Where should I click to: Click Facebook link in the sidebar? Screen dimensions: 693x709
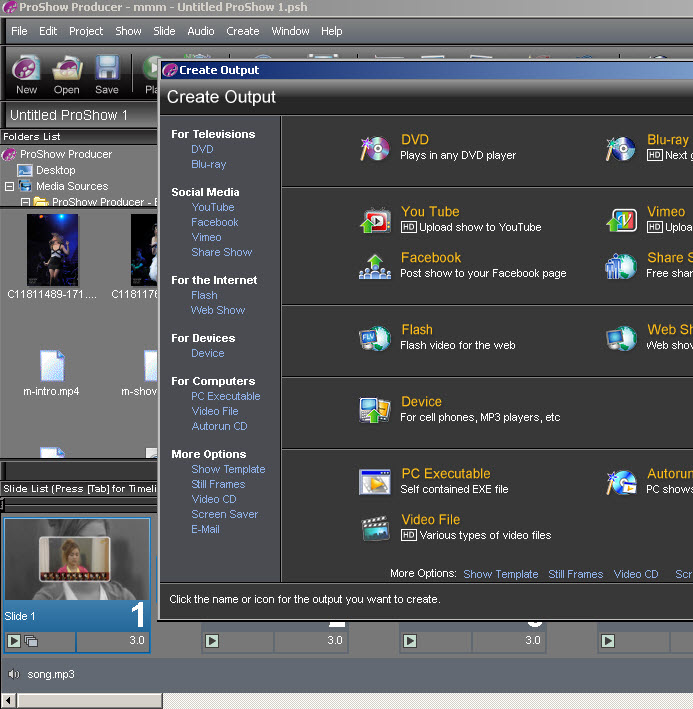pyautogui.click(x=214, y=222)
